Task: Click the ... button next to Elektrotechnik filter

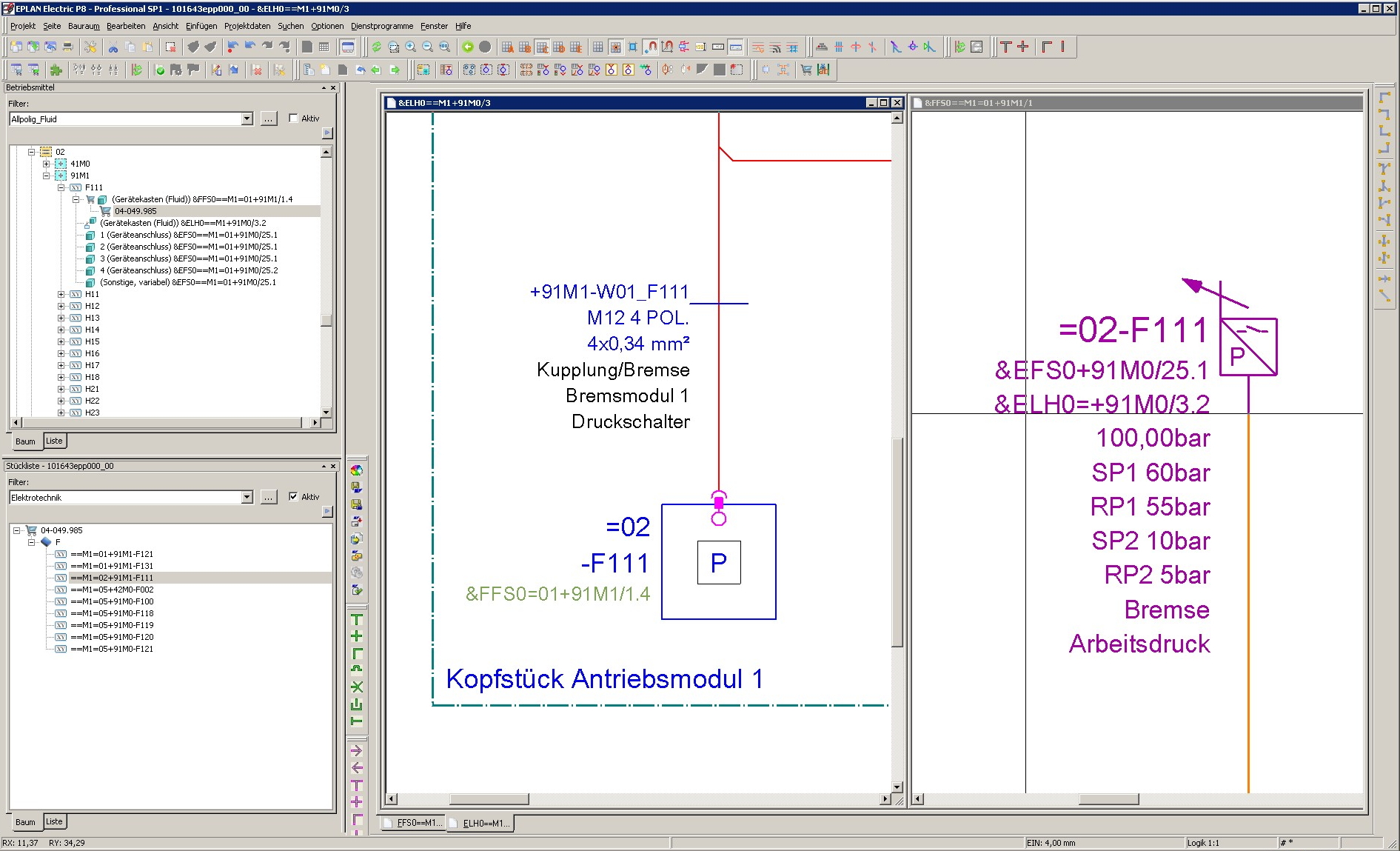Action: click(269, 497)
